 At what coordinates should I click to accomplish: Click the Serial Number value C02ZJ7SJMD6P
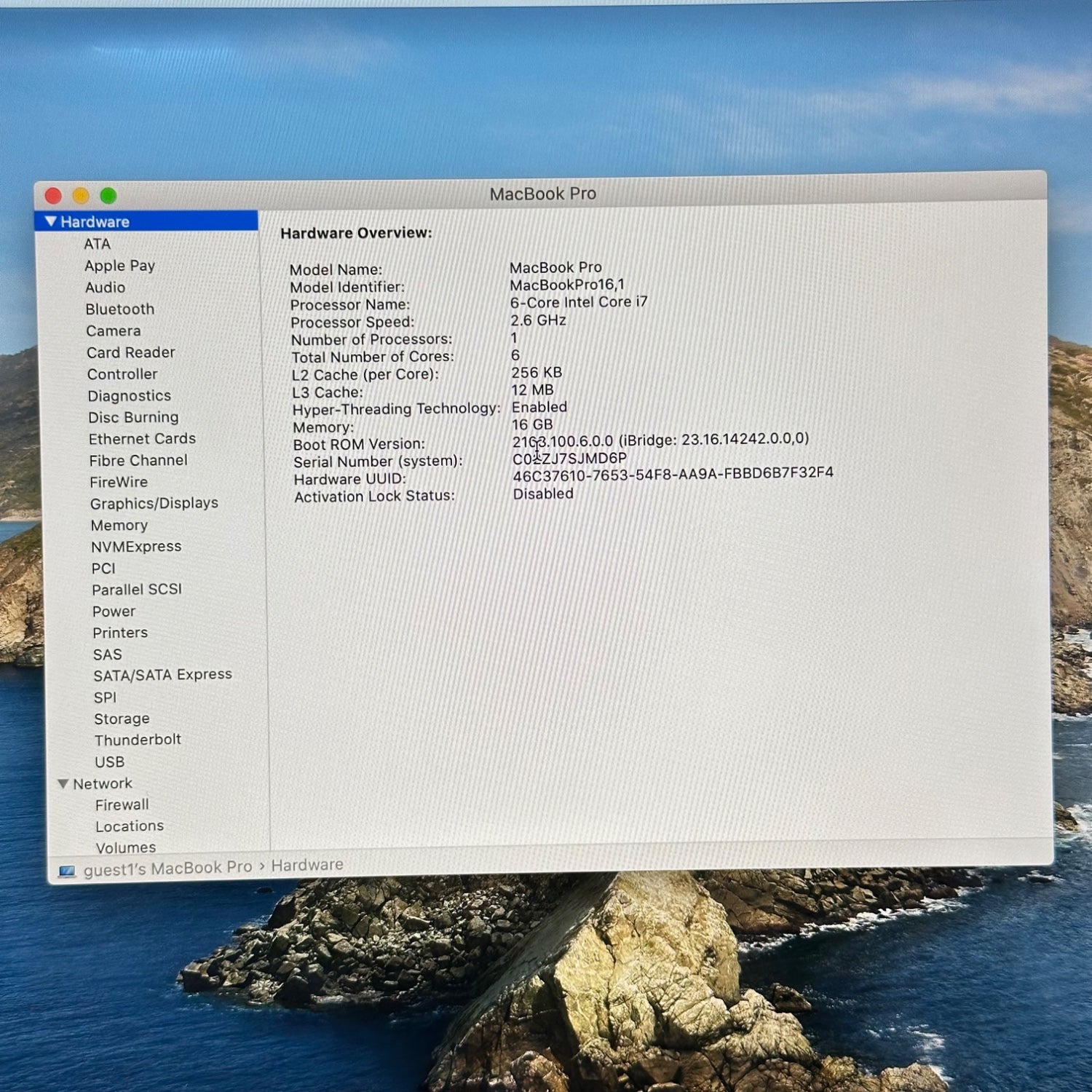(x=569, y=459)
